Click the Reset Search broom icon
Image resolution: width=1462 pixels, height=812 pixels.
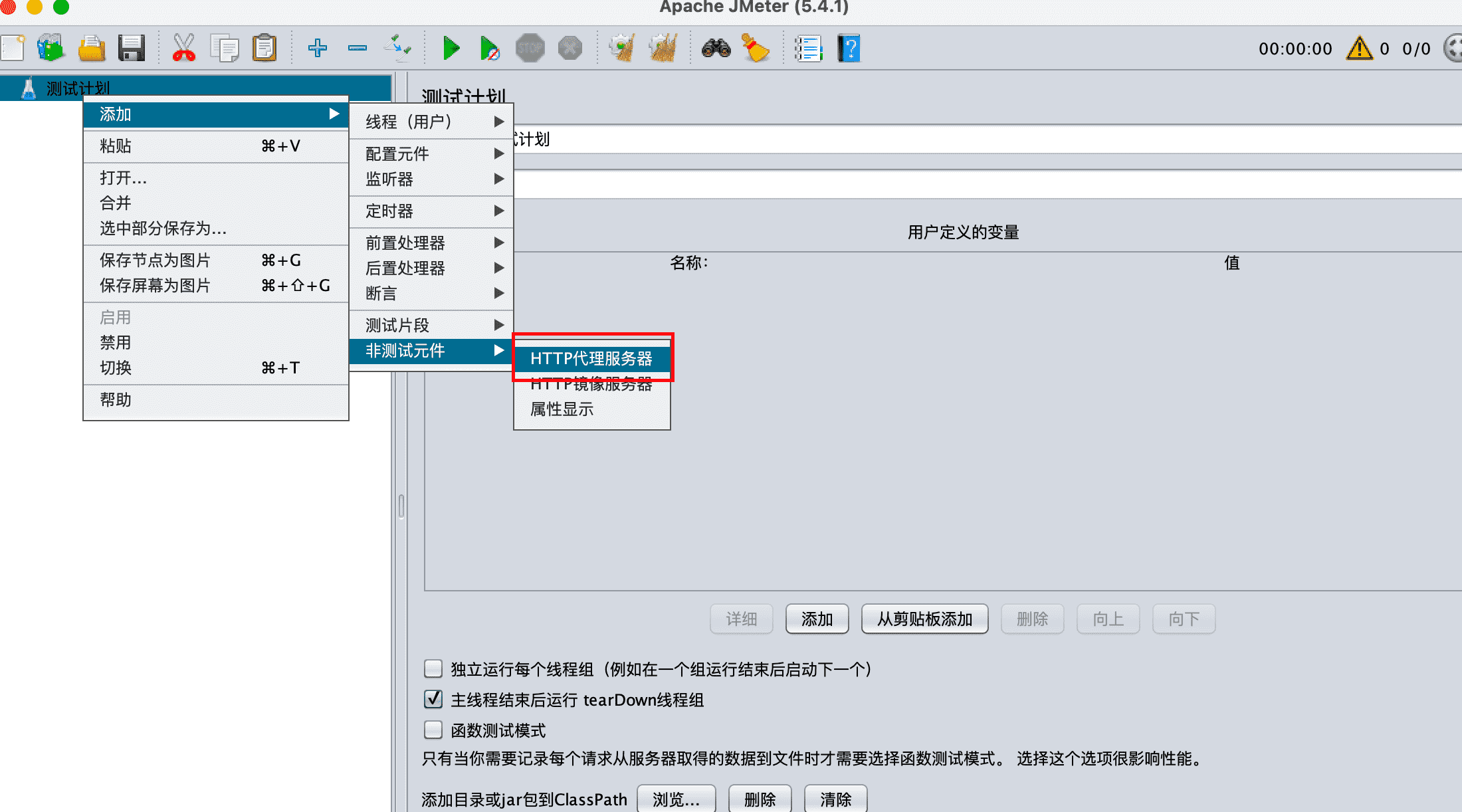coord(756,48)
